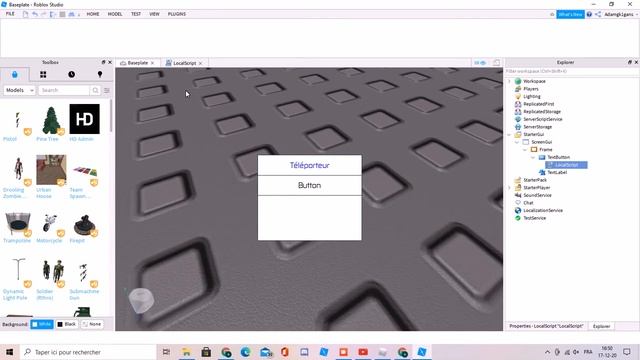Open Microsoft Store from taskbar
The width and height of the screenshot is (640, 360).
pos(206,352)
